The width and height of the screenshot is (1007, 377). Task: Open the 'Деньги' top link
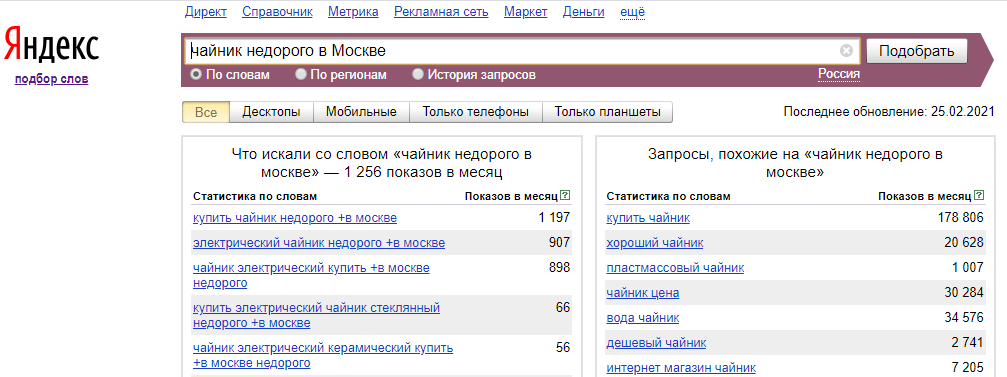584,12
